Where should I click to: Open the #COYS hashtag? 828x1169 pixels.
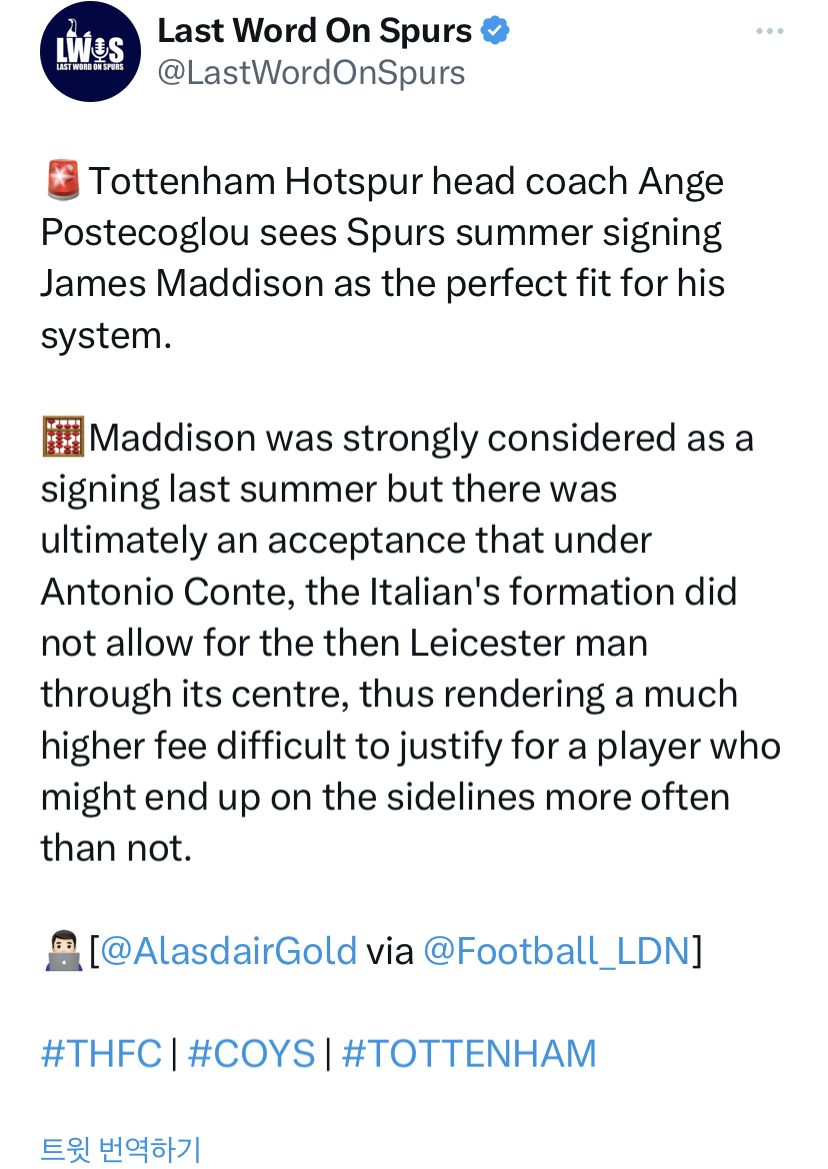click(x=252, y=1054)
